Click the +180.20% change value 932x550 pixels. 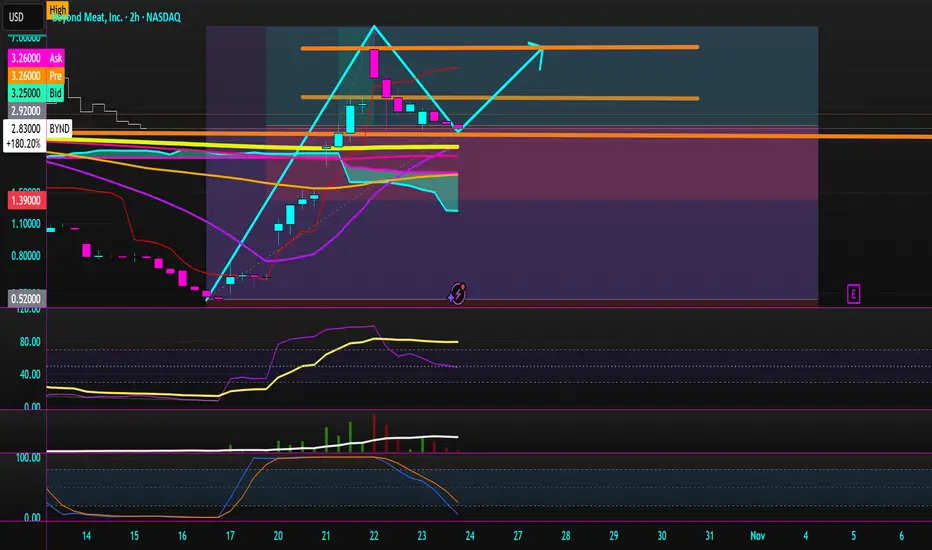click(x=24, y=144)
